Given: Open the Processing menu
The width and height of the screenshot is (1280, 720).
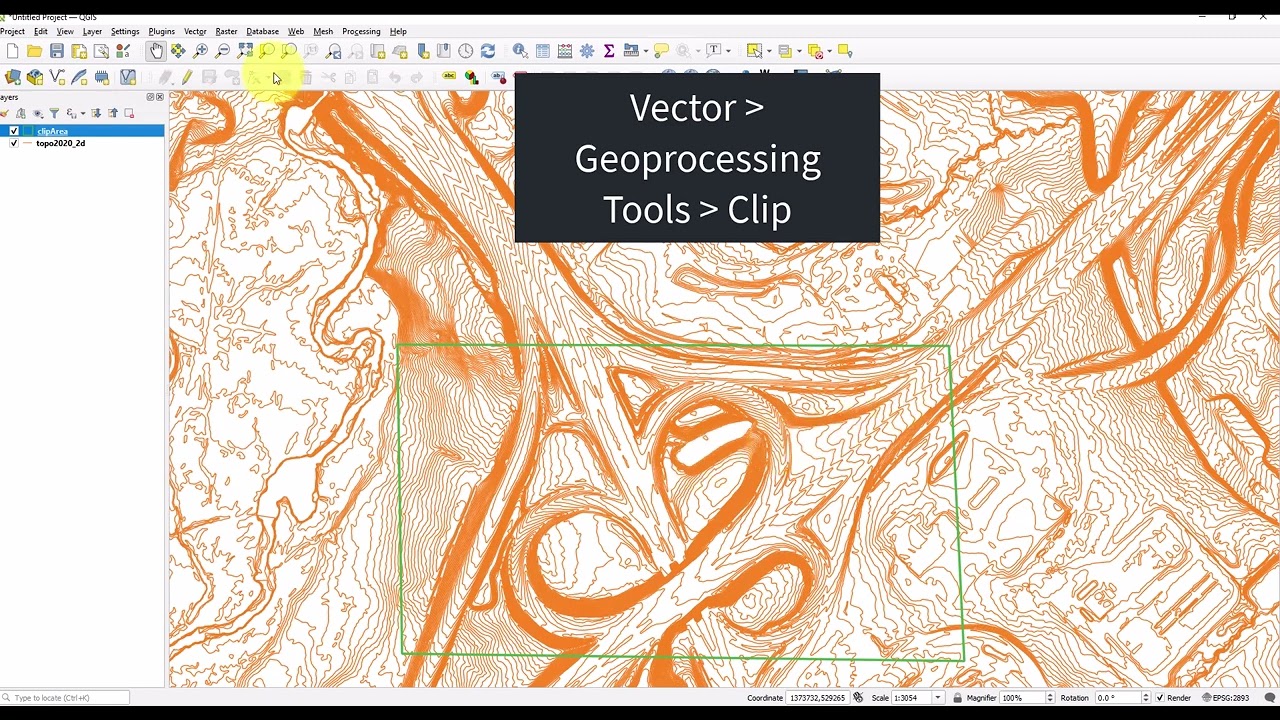Looking at the screenshot, I should (x=361, y=31).
